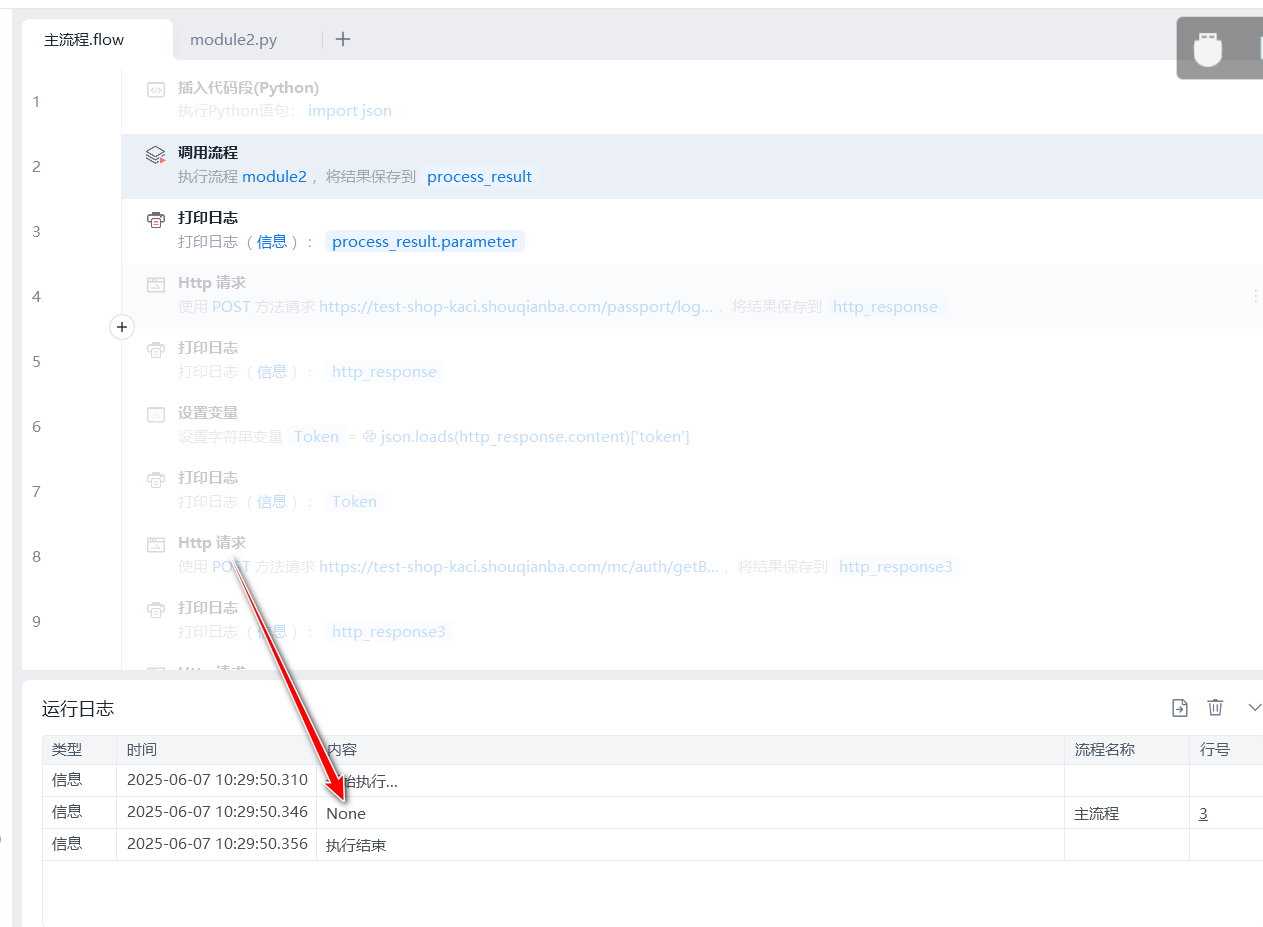
Task: Click the printer icon on line 5
Action: [x=155, y=350]
